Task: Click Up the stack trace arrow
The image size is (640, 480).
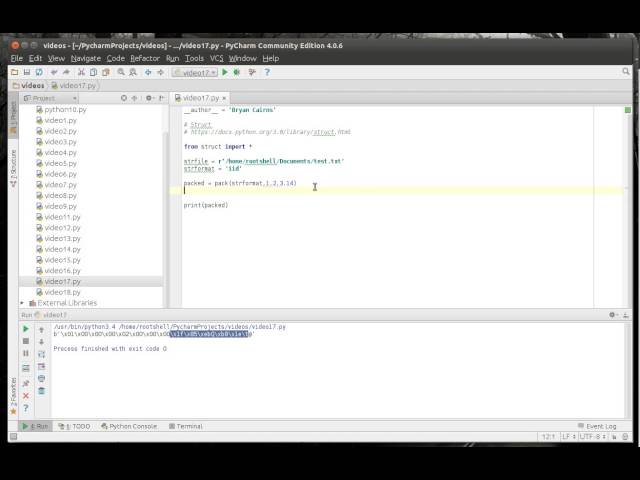Action: (41, 329)
